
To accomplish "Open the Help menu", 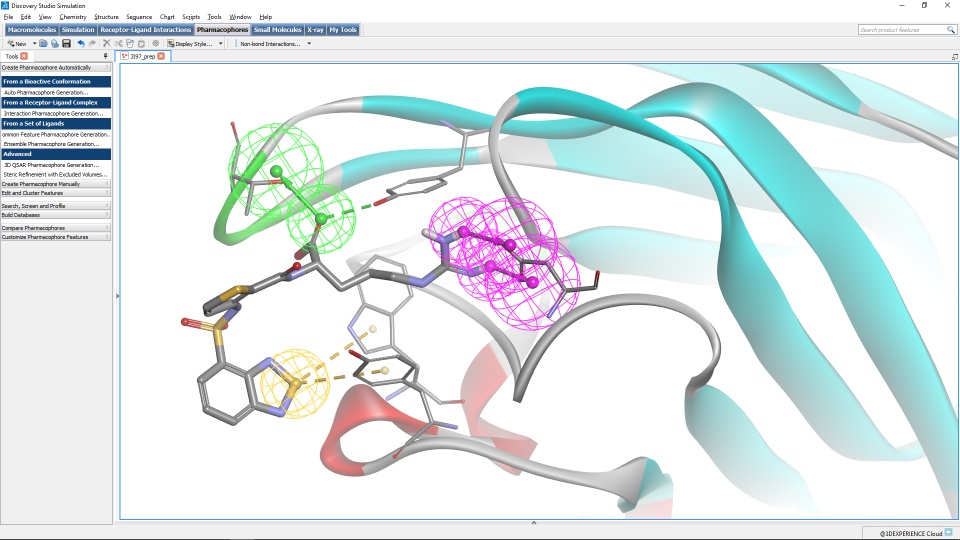I will coord(266,17).
